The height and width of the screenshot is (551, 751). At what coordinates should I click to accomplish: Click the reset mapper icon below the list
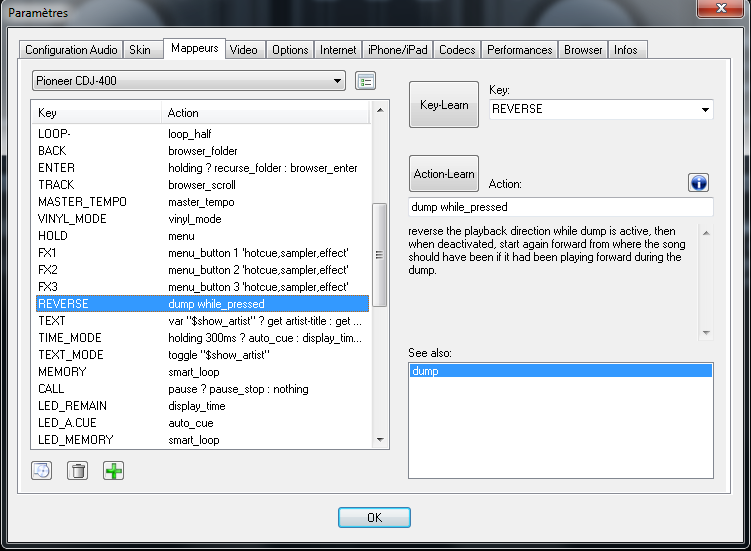pyautogui.click(x=42, y=471)
